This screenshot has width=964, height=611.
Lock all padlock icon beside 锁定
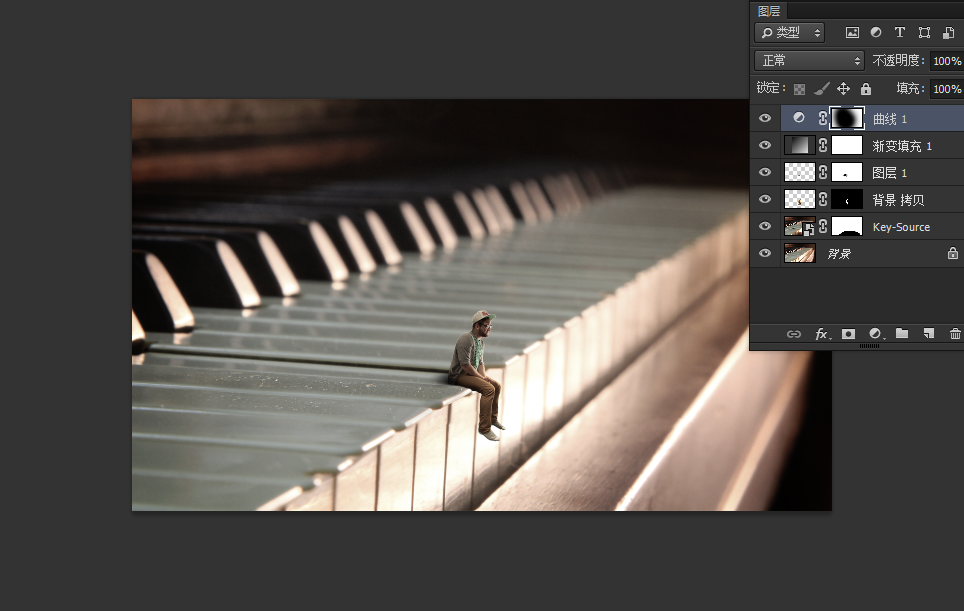tap(866, 89)
